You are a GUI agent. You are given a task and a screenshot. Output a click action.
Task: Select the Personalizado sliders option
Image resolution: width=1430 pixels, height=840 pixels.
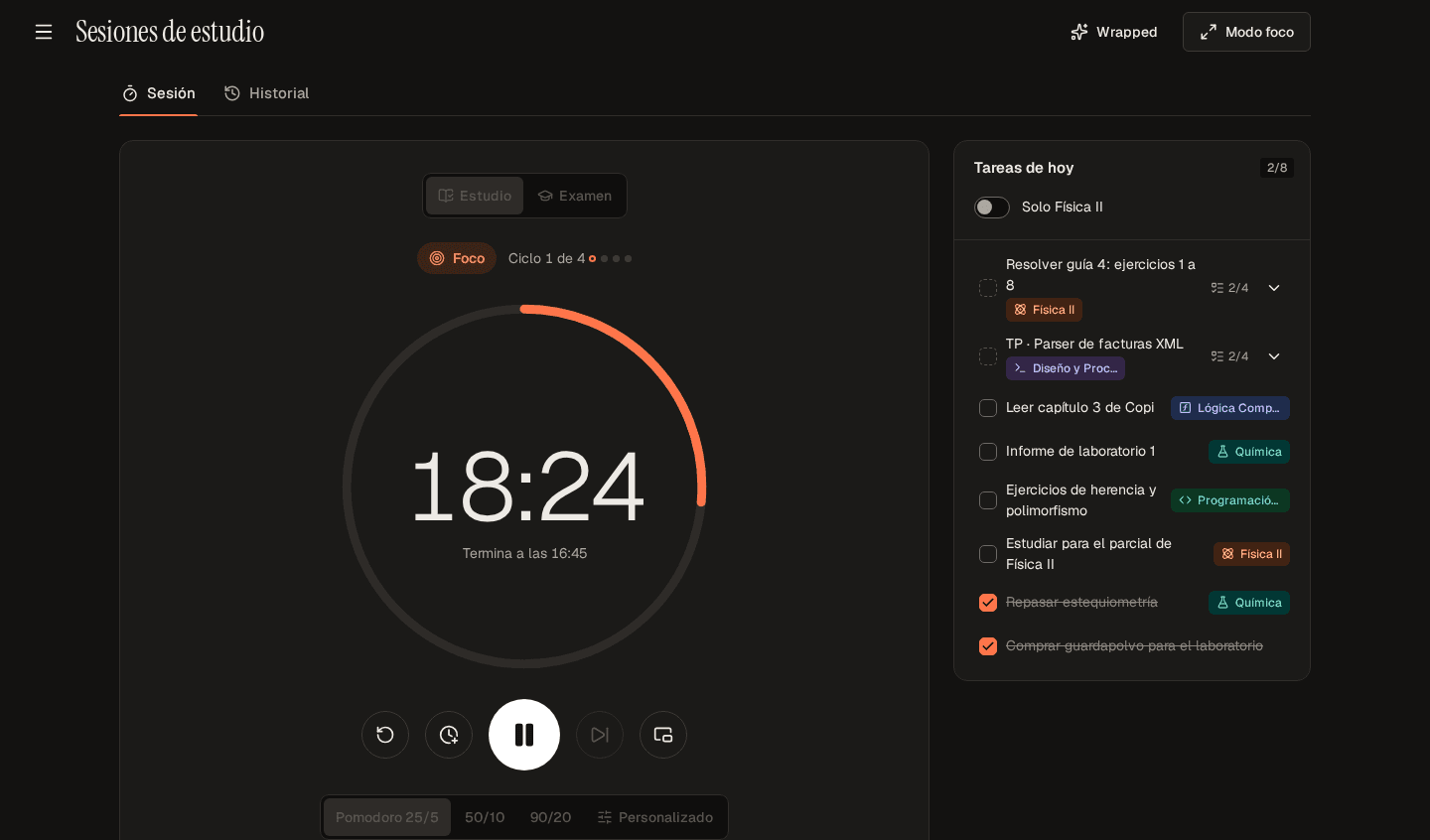(655, 817)
